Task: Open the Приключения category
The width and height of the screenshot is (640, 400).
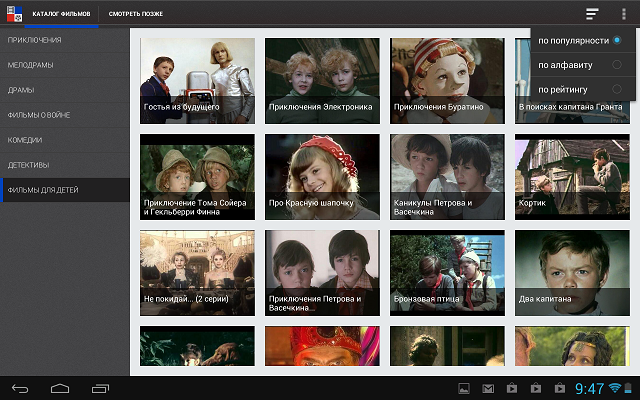Action: [x=65, y=40]
